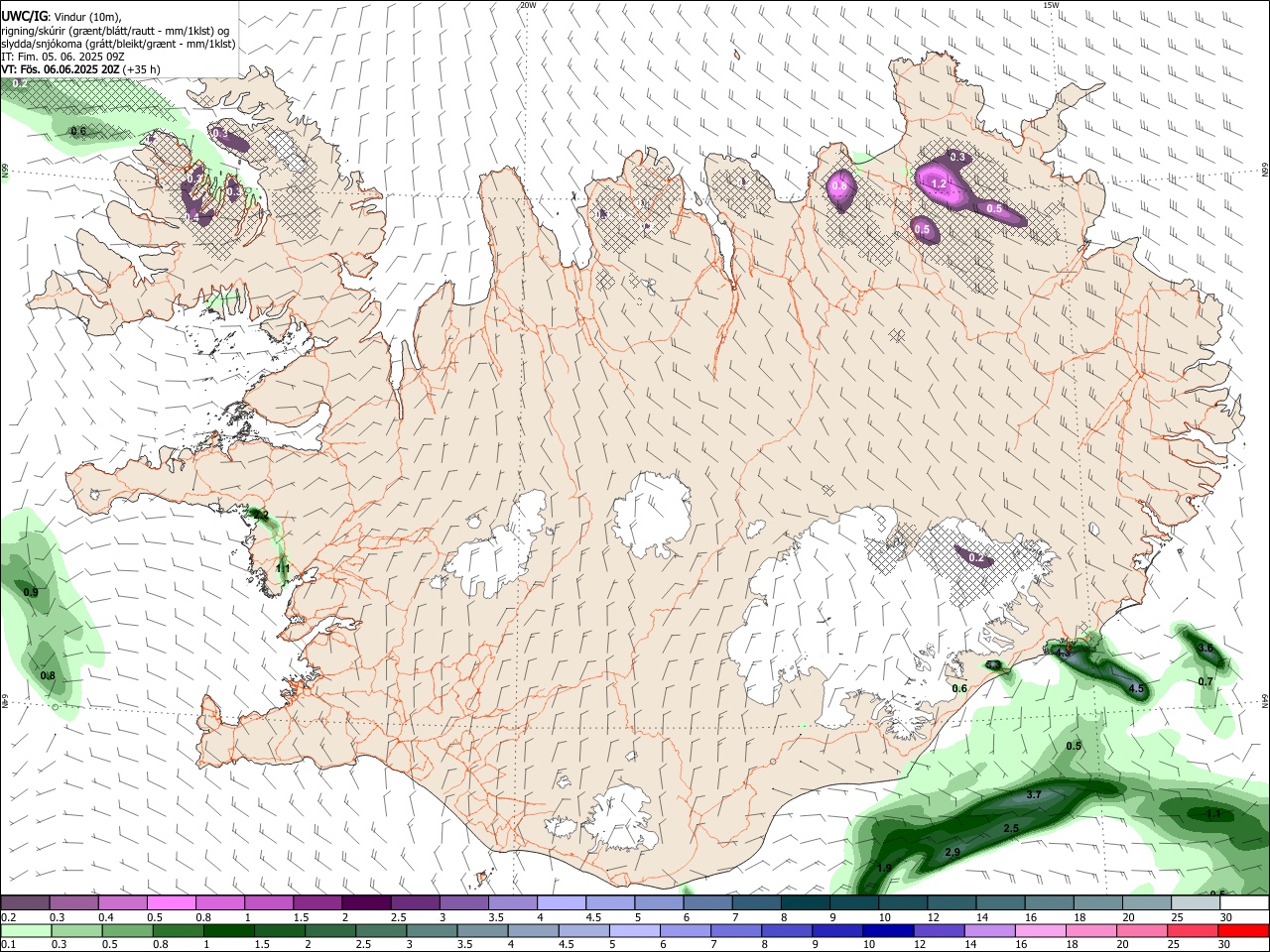Select the '2.5' value on the map's southern rain band
The height and width of the screenshot is (952, 1270).
(x=1011, y=828)
